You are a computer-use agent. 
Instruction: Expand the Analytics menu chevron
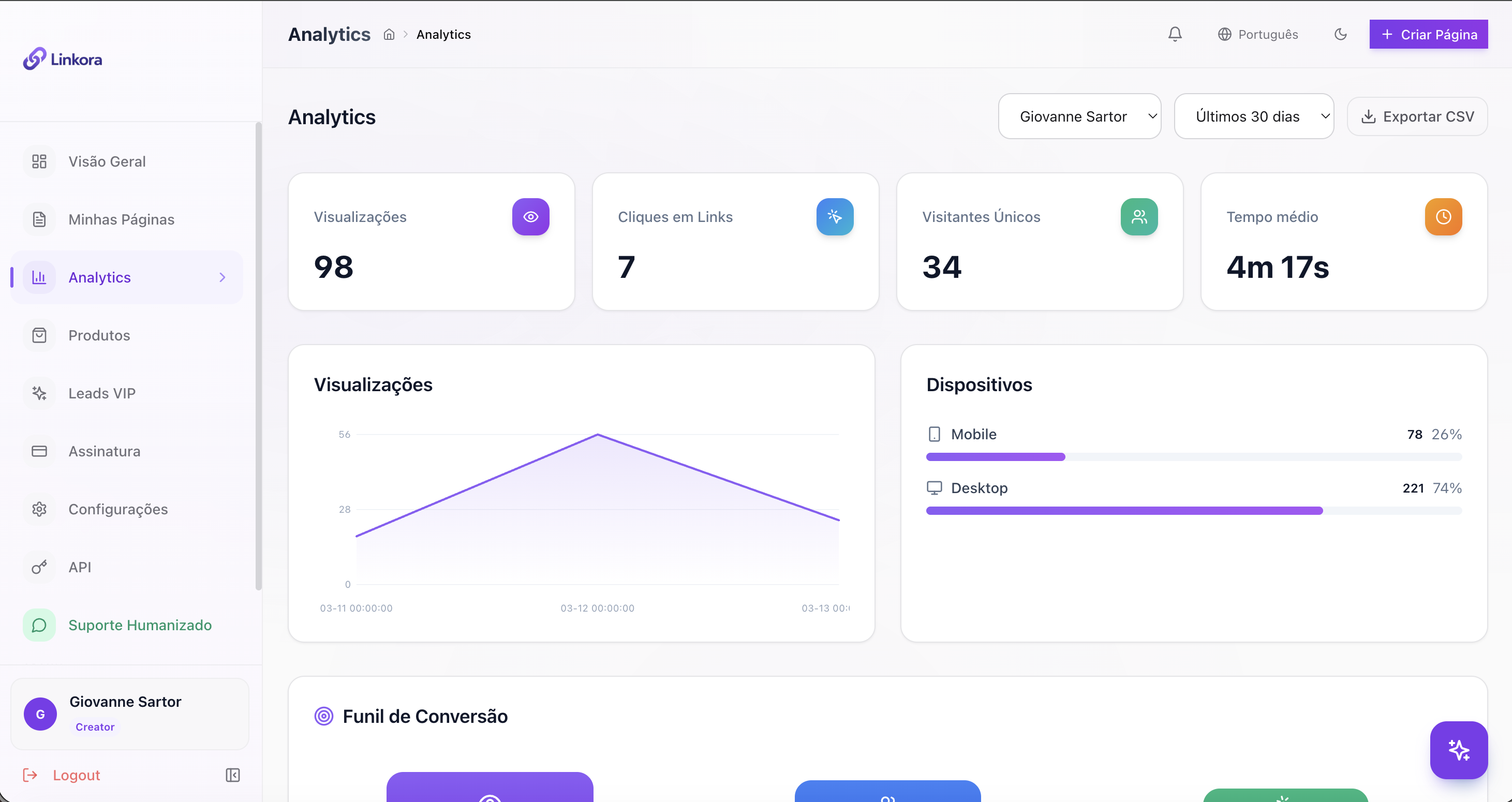[223, 277]
